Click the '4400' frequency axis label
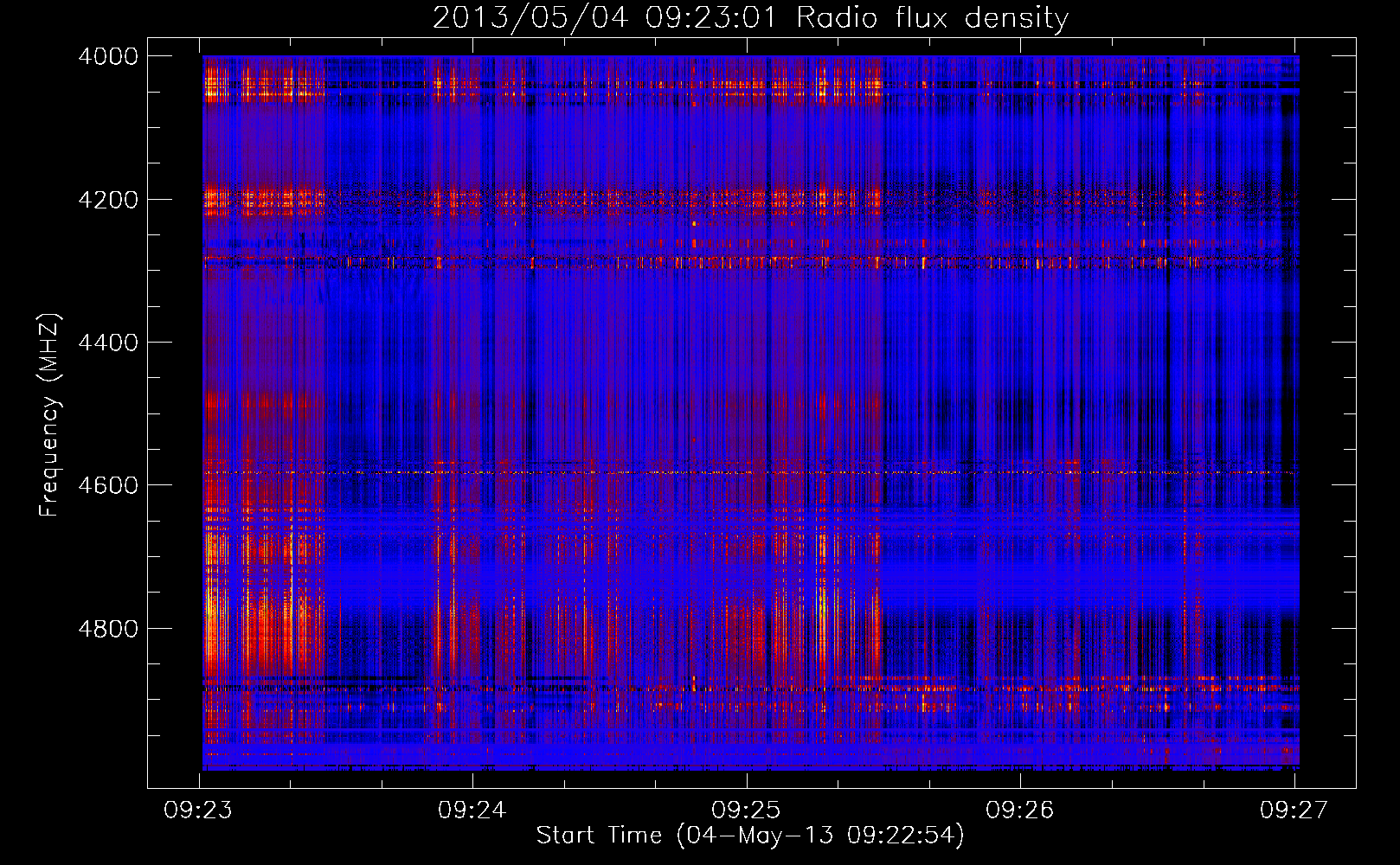1400x865 pixels. click(108, 343)
